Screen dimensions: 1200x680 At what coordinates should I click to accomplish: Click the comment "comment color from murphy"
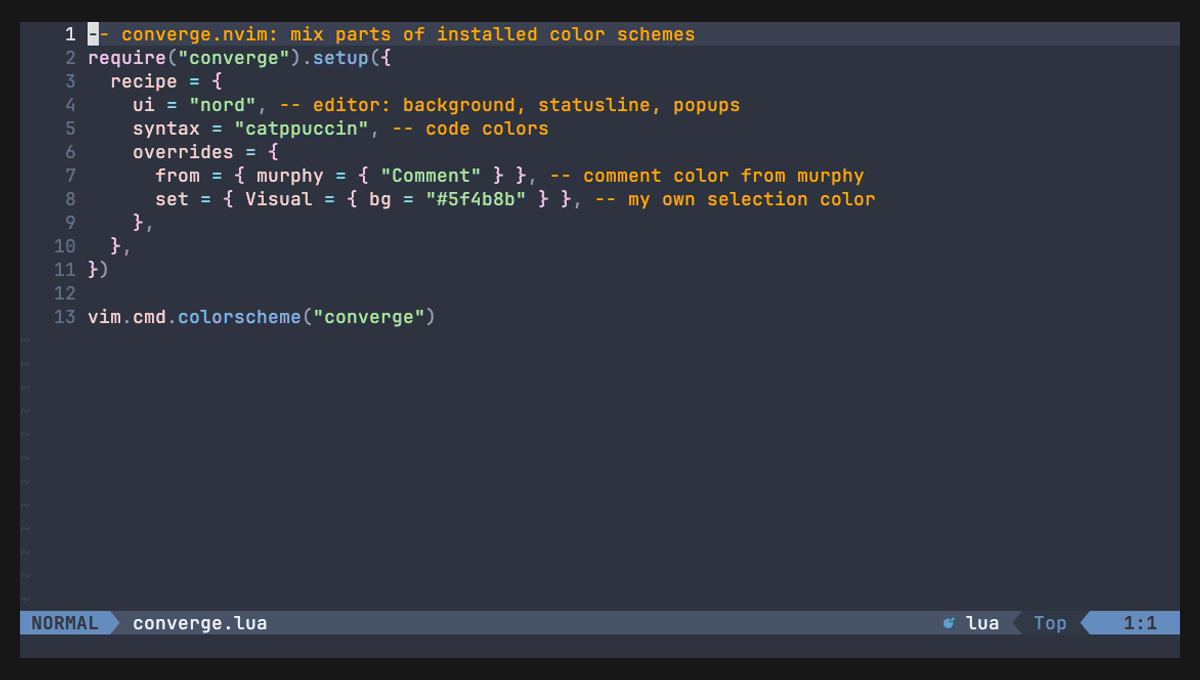pos(723,176)
